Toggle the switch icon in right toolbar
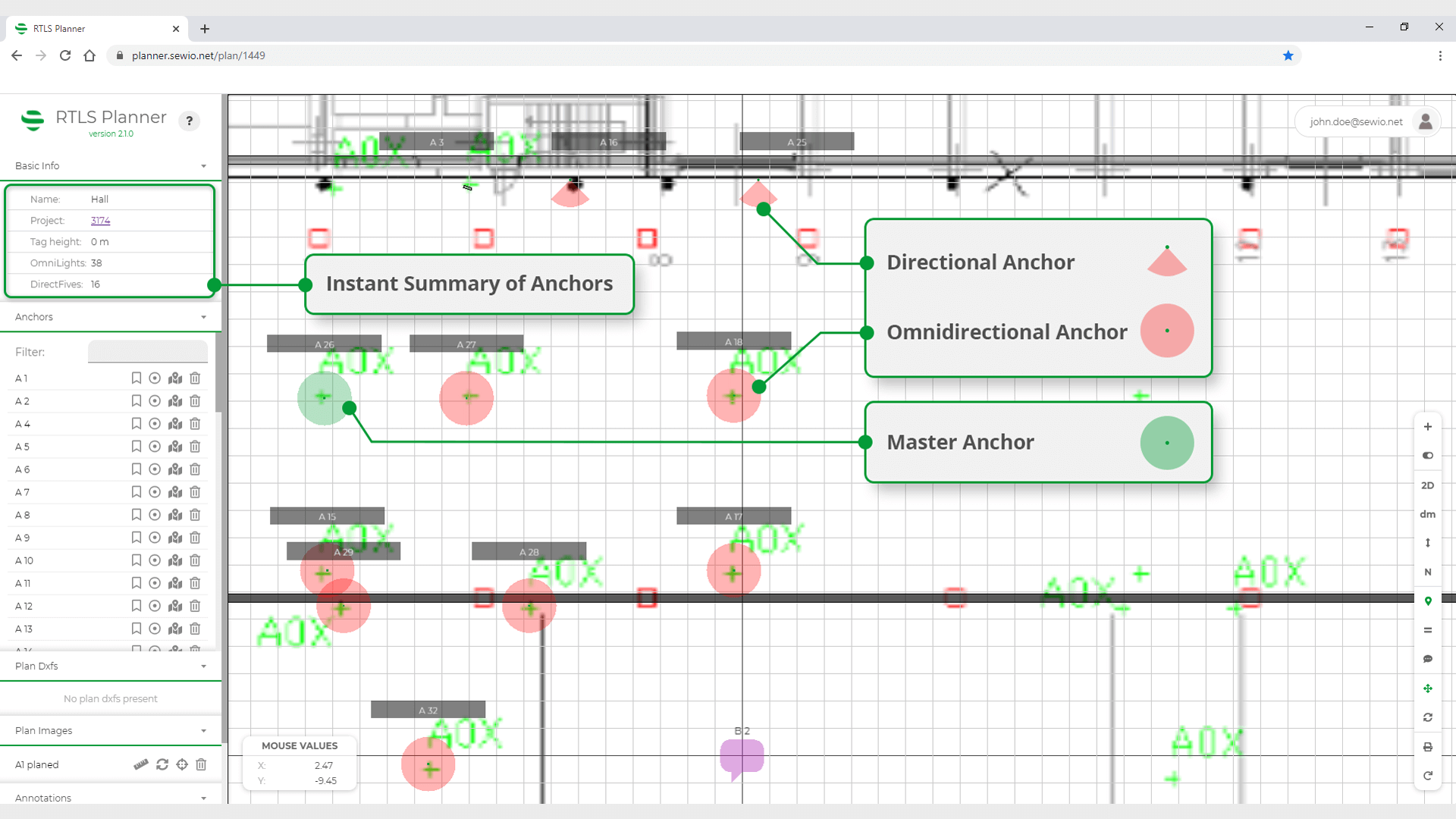The width and height of the screenshot is (1456, 819). pos(1427,456)
